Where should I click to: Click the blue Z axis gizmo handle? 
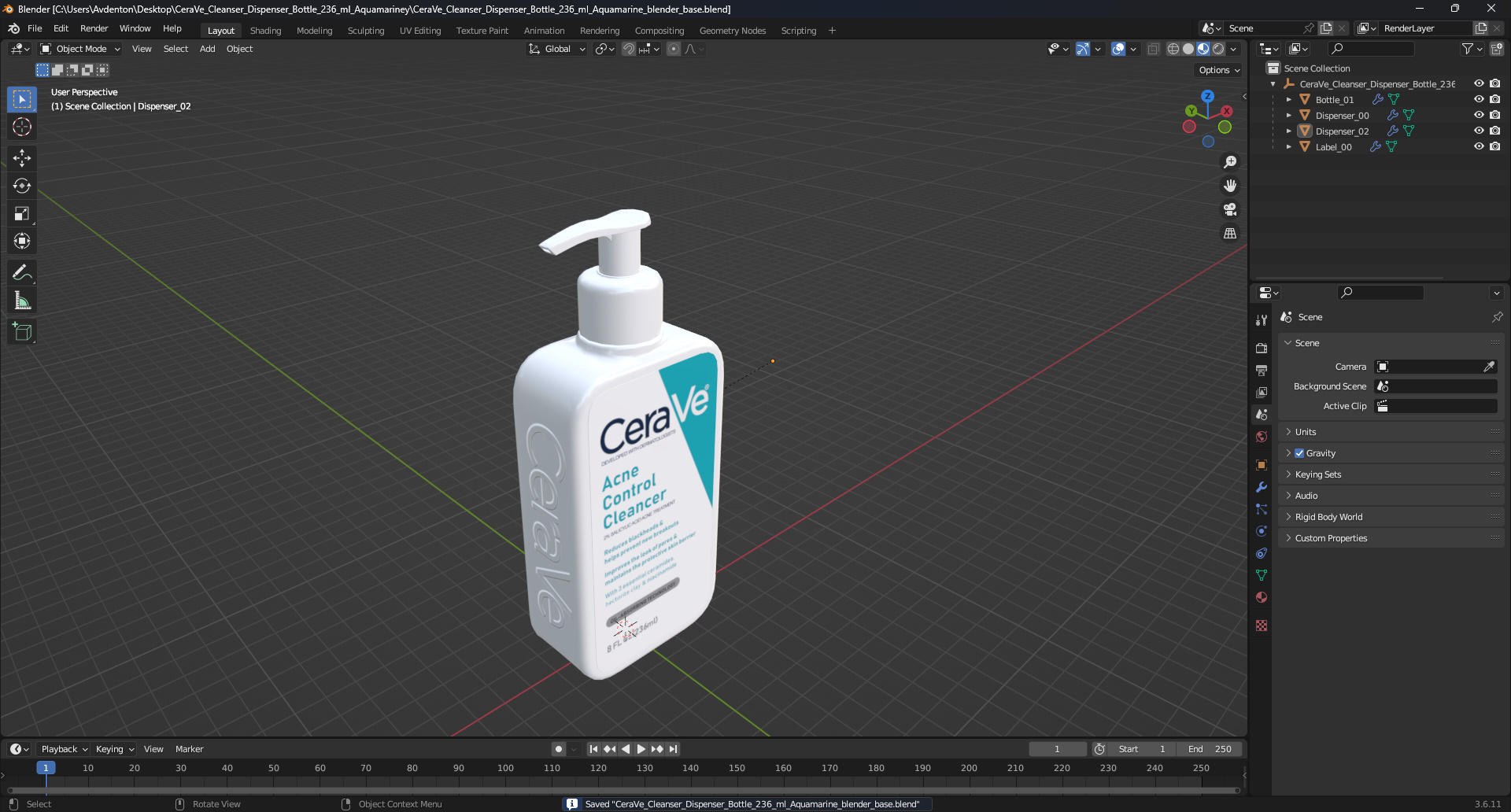1207,96
